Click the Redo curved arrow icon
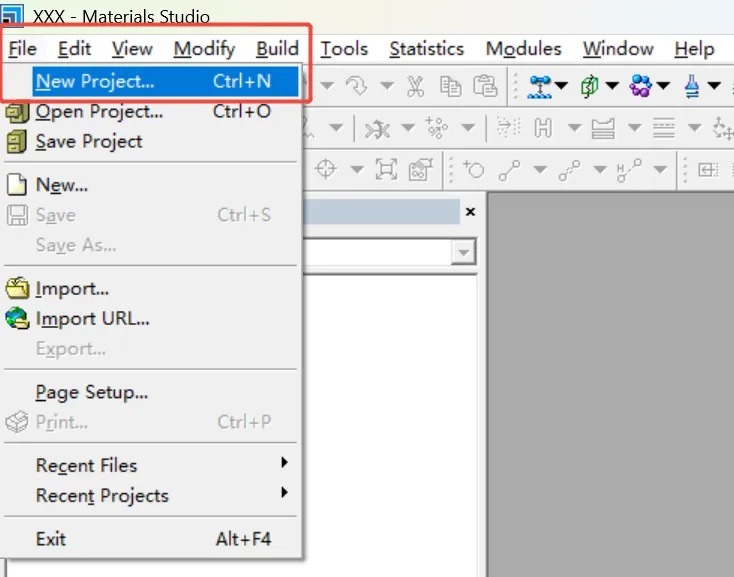 tap(356, 87)
